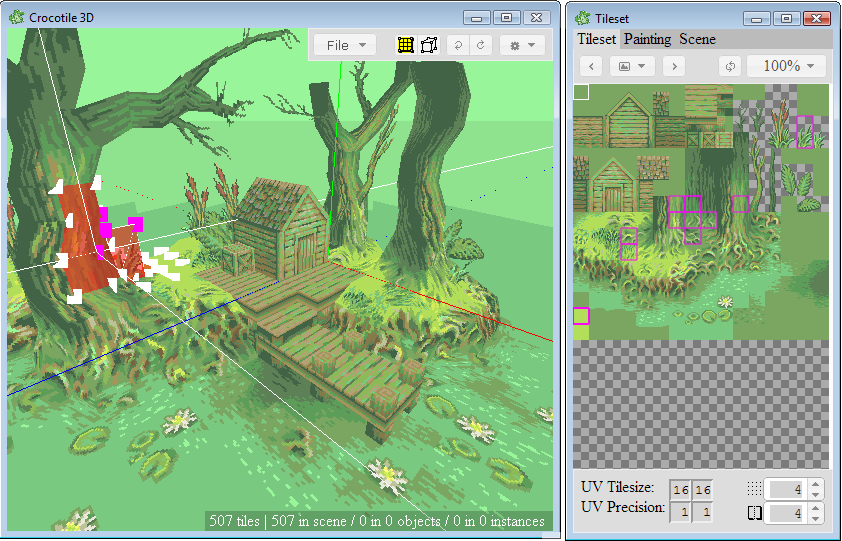Click the first UV Tilesize width field
This screenshot has width=842, height=541.
pos(680,489)
